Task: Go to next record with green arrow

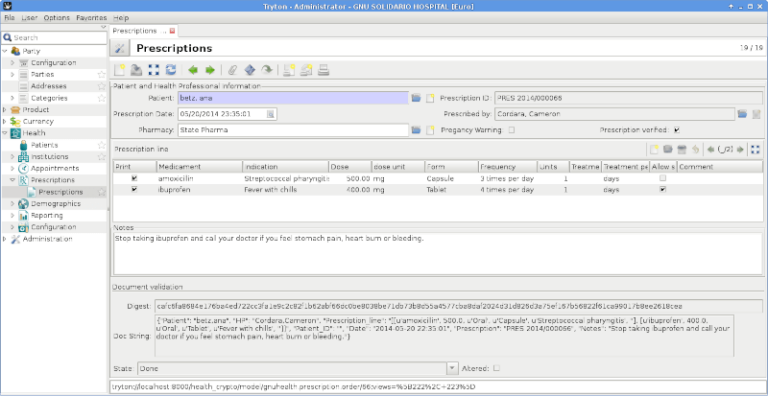Action: coord(210,70)
